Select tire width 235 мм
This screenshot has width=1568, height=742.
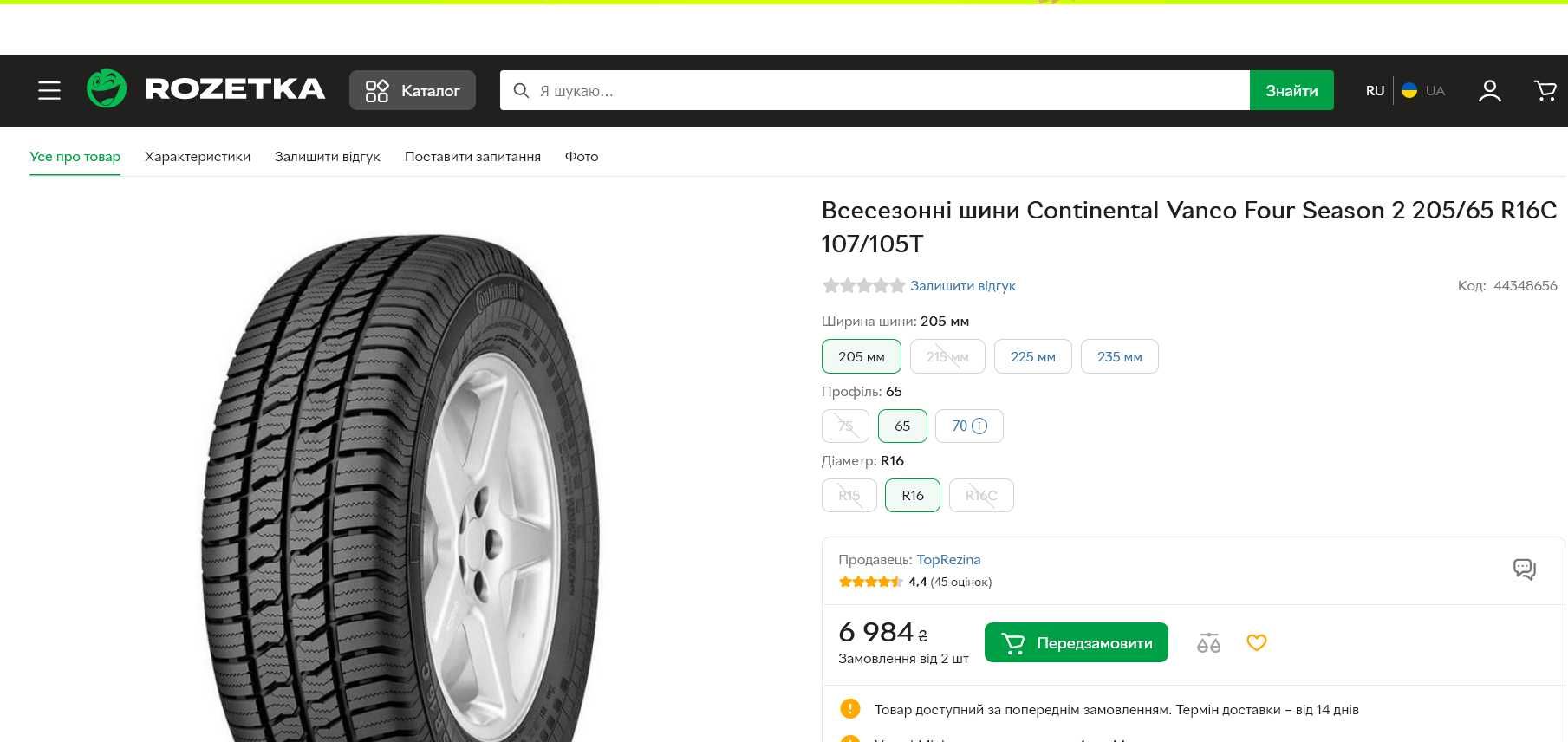[1120, 356]
